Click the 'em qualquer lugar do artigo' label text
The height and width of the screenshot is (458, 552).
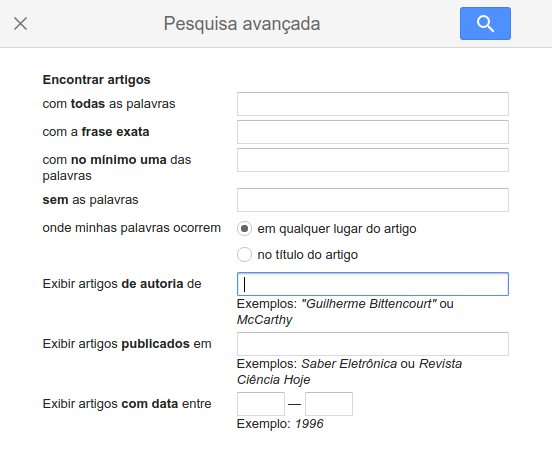click(337, 229)
